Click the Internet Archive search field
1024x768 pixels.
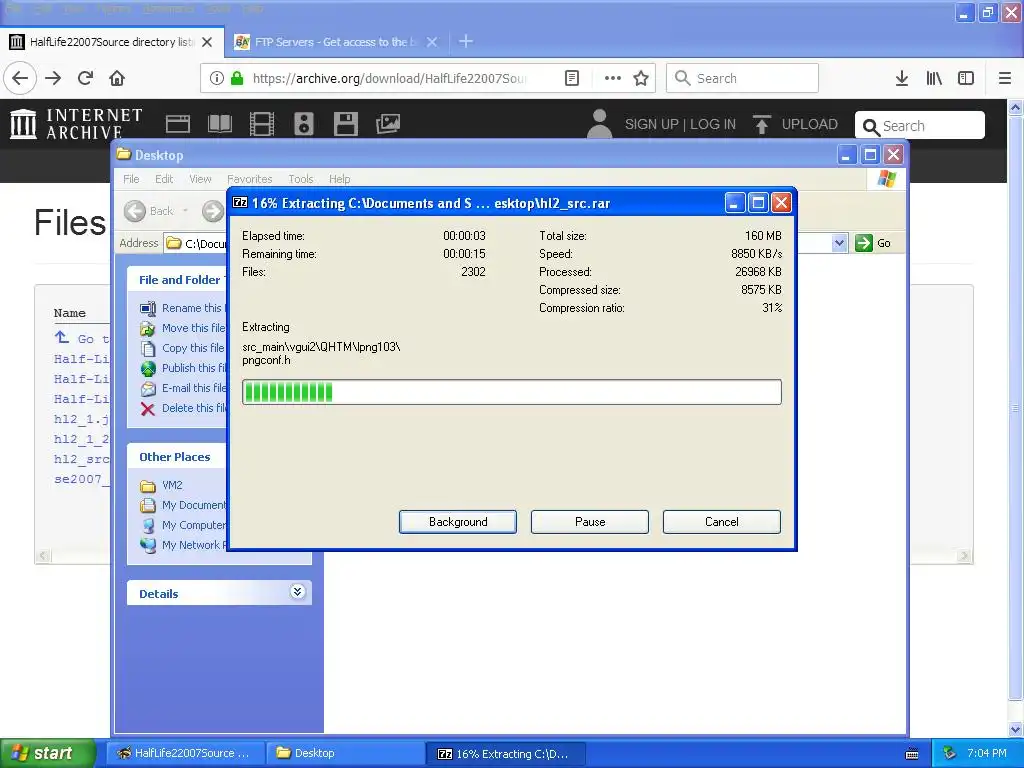pyautogui.click(x=920, y=125)
